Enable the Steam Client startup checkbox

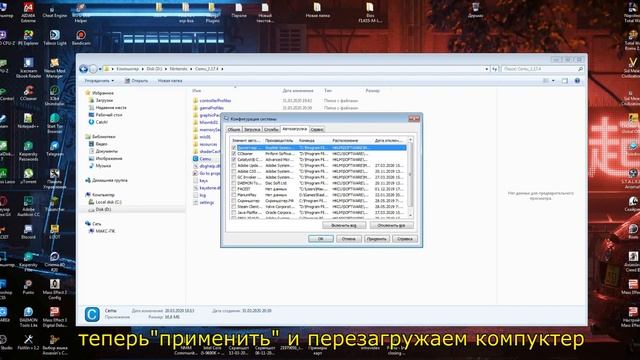click(234, 207)
